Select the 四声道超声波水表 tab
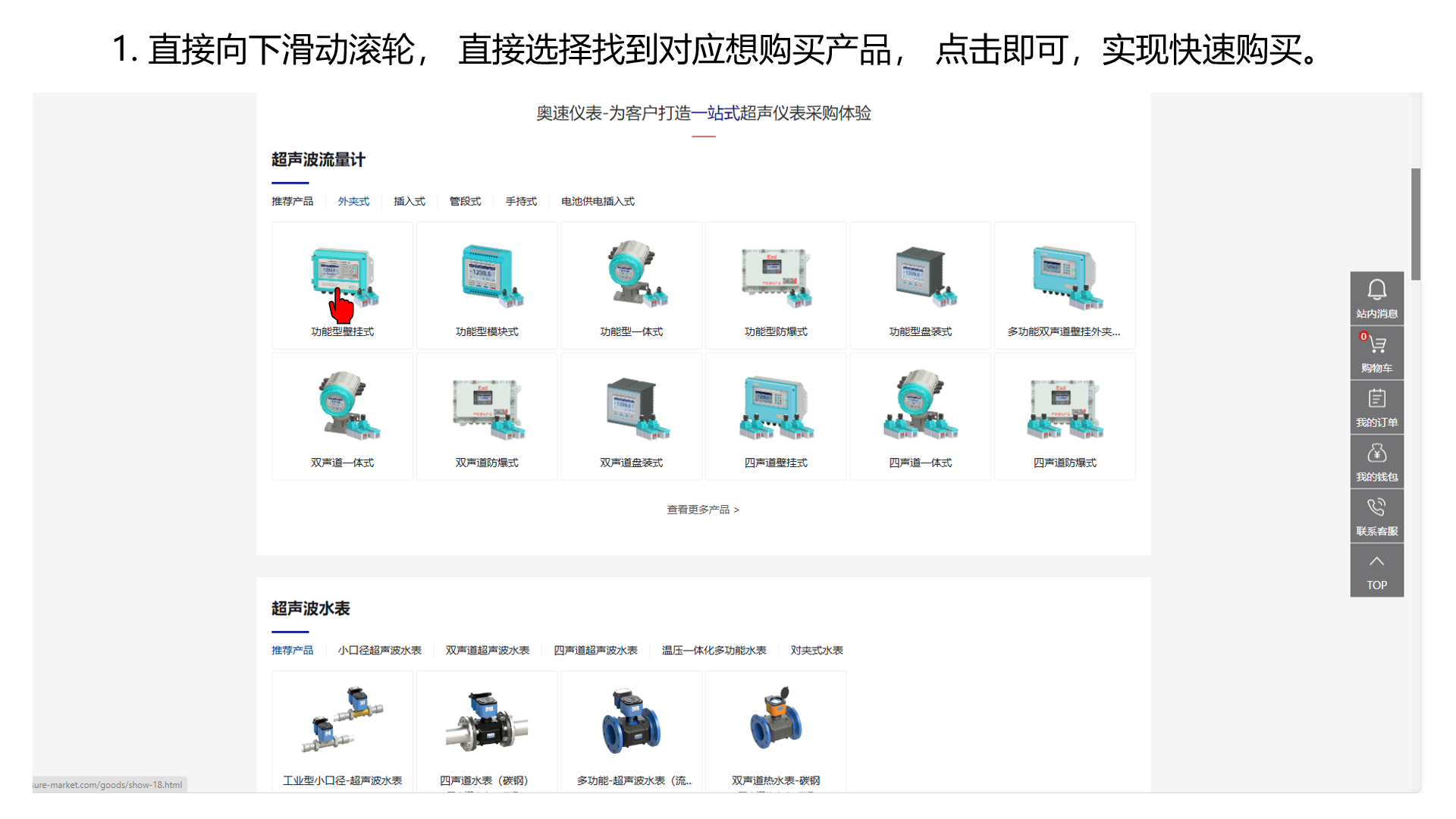This screenshot has height=819, width=1456. click(596, 651)
